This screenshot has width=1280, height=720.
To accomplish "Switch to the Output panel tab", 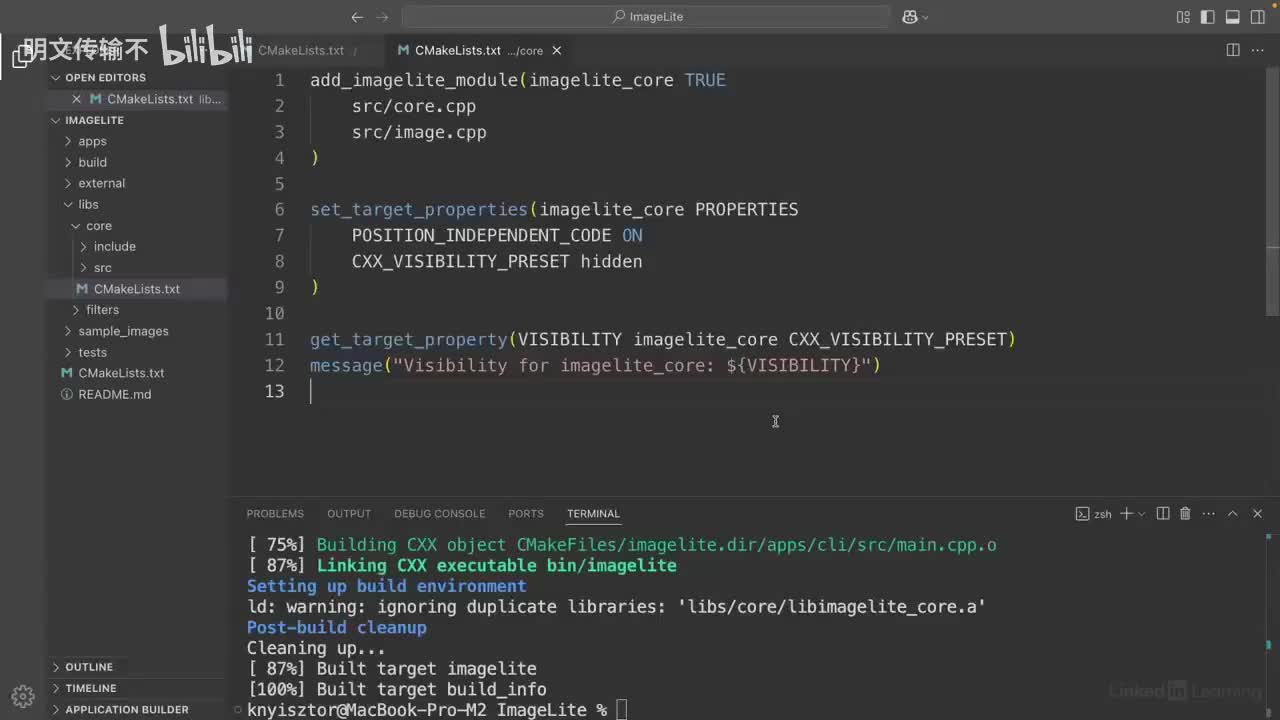I will click(x=349, y=514).
